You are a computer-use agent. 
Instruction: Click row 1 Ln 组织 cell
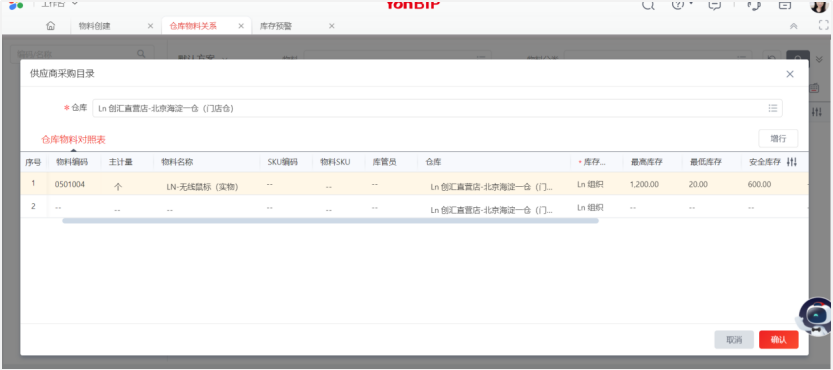(590, 184)
